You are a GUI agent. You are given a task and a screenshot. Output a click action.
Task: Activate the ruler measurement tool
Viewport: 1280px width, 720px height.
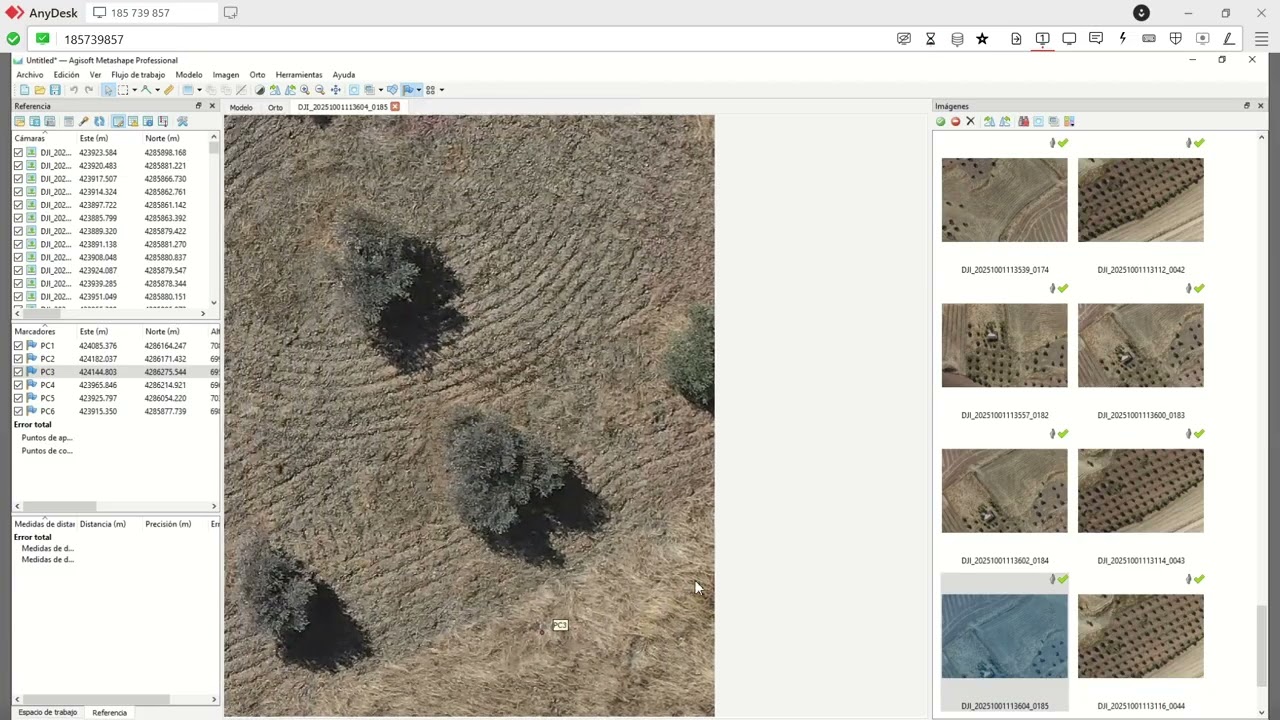pos(169,90)
